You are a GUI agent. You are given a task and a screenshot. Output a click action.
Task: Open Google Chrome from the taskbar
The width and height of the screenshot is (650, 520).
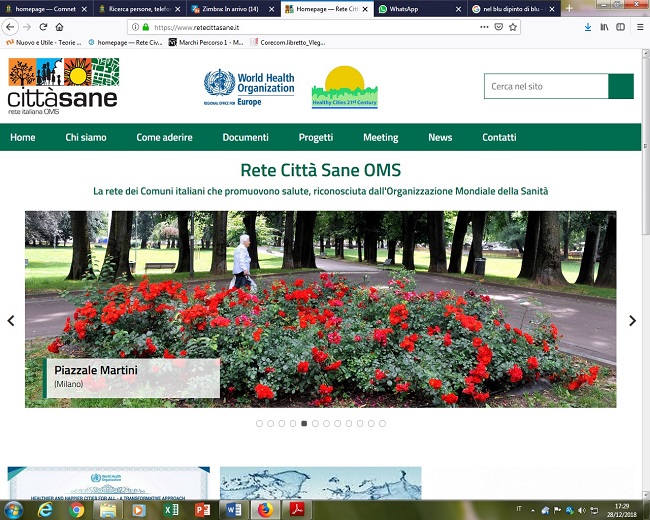76,509
